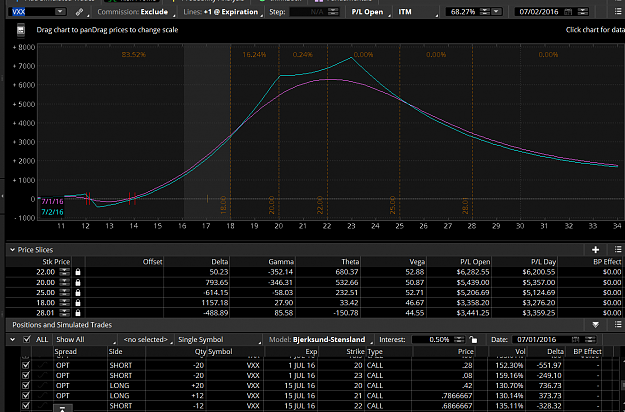The image size is (625, 412).
Task: Click the $6,282.55 P/L Open value
Action: point(473,272)
